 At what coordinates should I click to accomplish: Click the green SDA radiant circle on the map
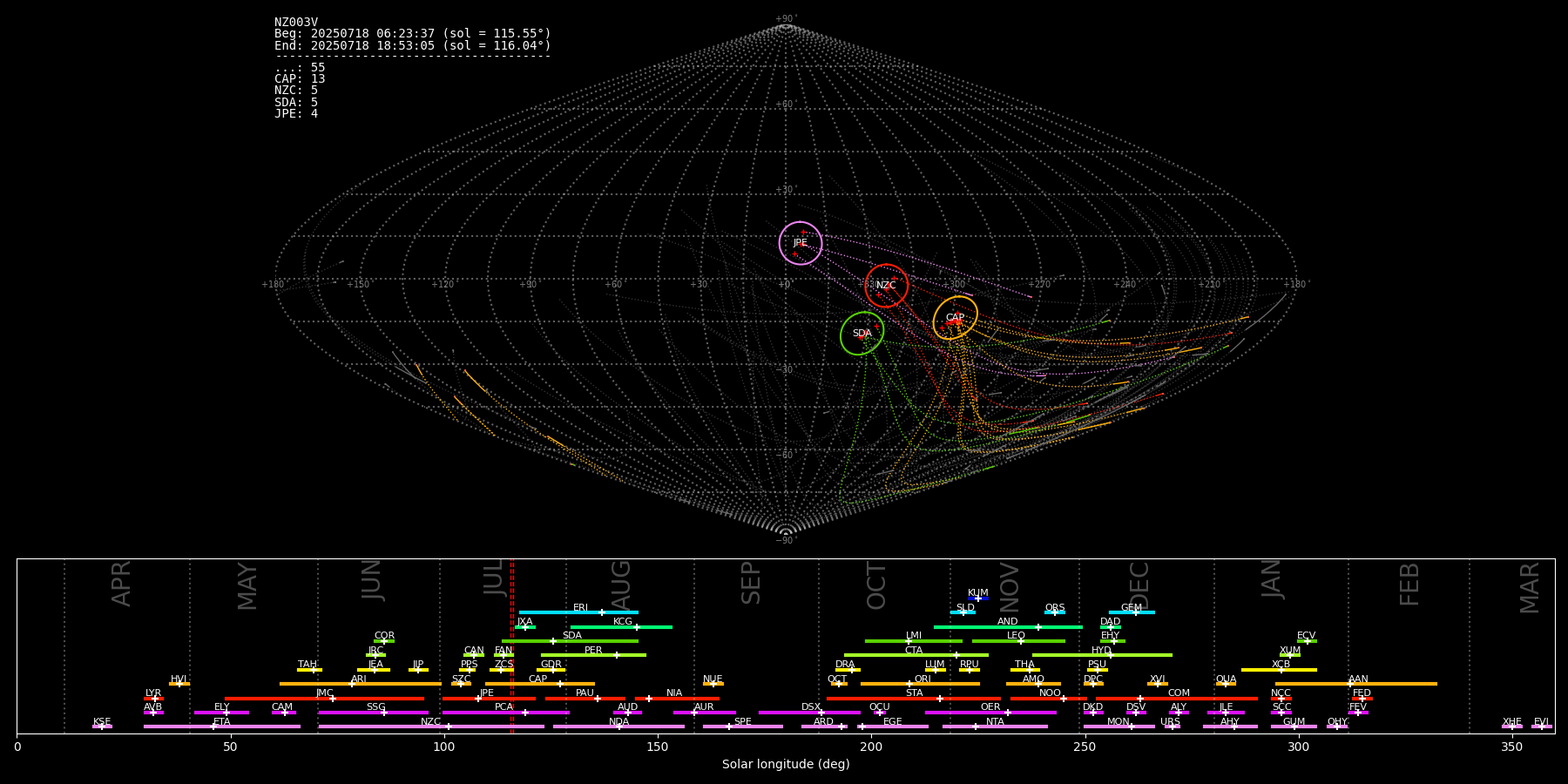pos(862,334)
